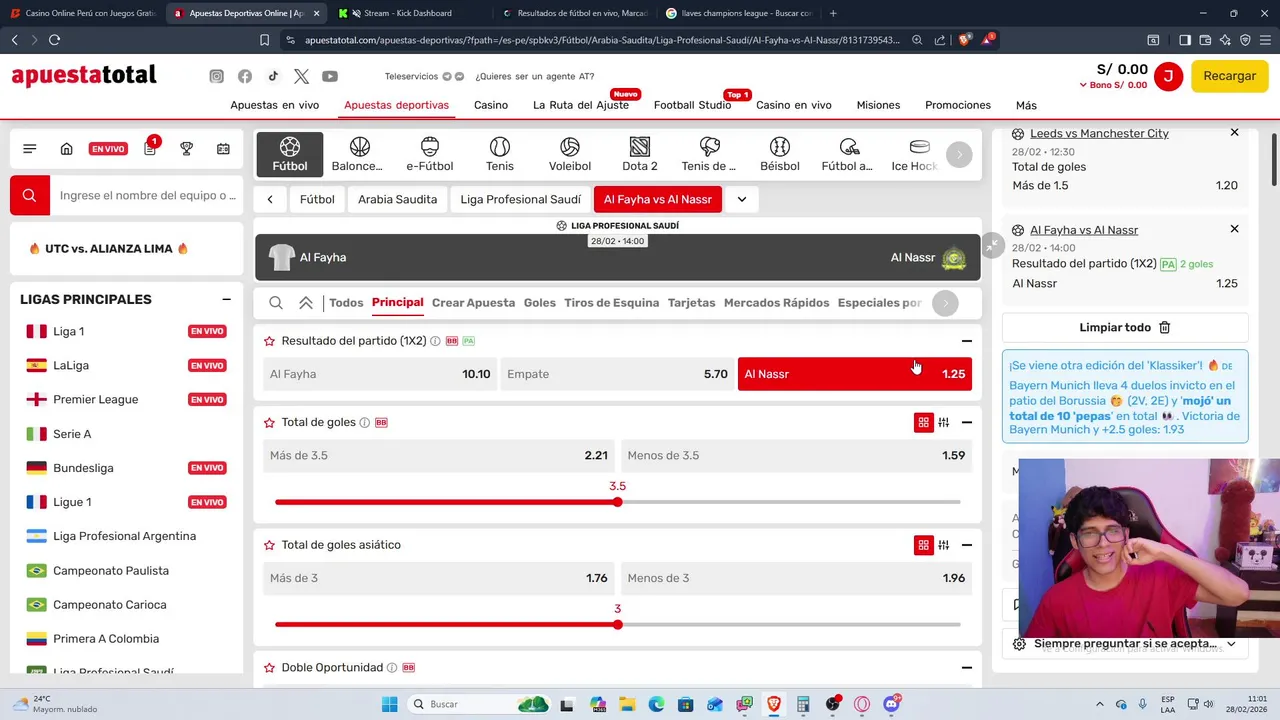Image resolution: width=1280 pixels, height=720 pixels.
Task: Click the team name search field
Action: click(146, 195)
